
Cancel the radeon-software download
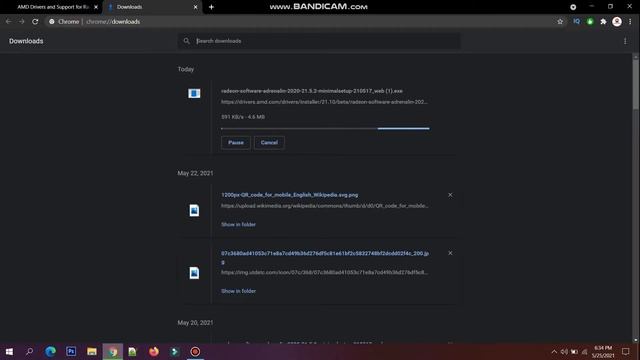click(x=269, y=142)
